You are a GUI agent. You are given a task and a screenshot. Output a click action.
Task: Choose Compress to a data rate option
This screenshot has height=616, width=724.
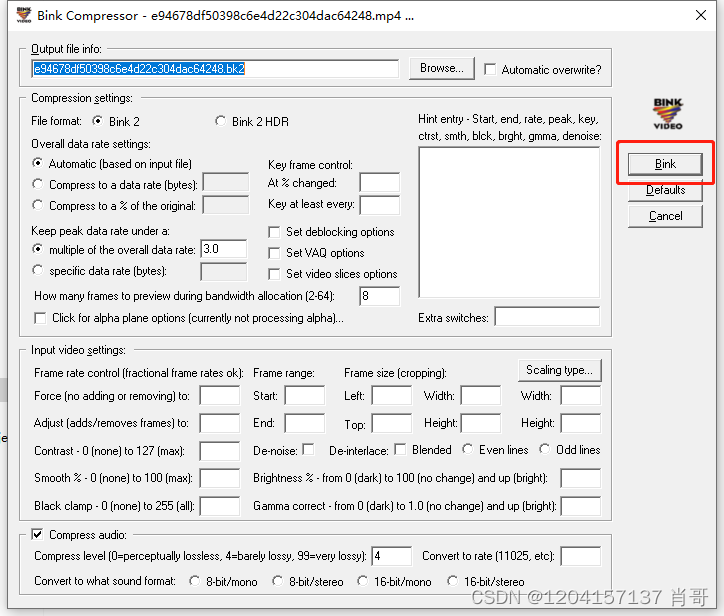point(38,184)
